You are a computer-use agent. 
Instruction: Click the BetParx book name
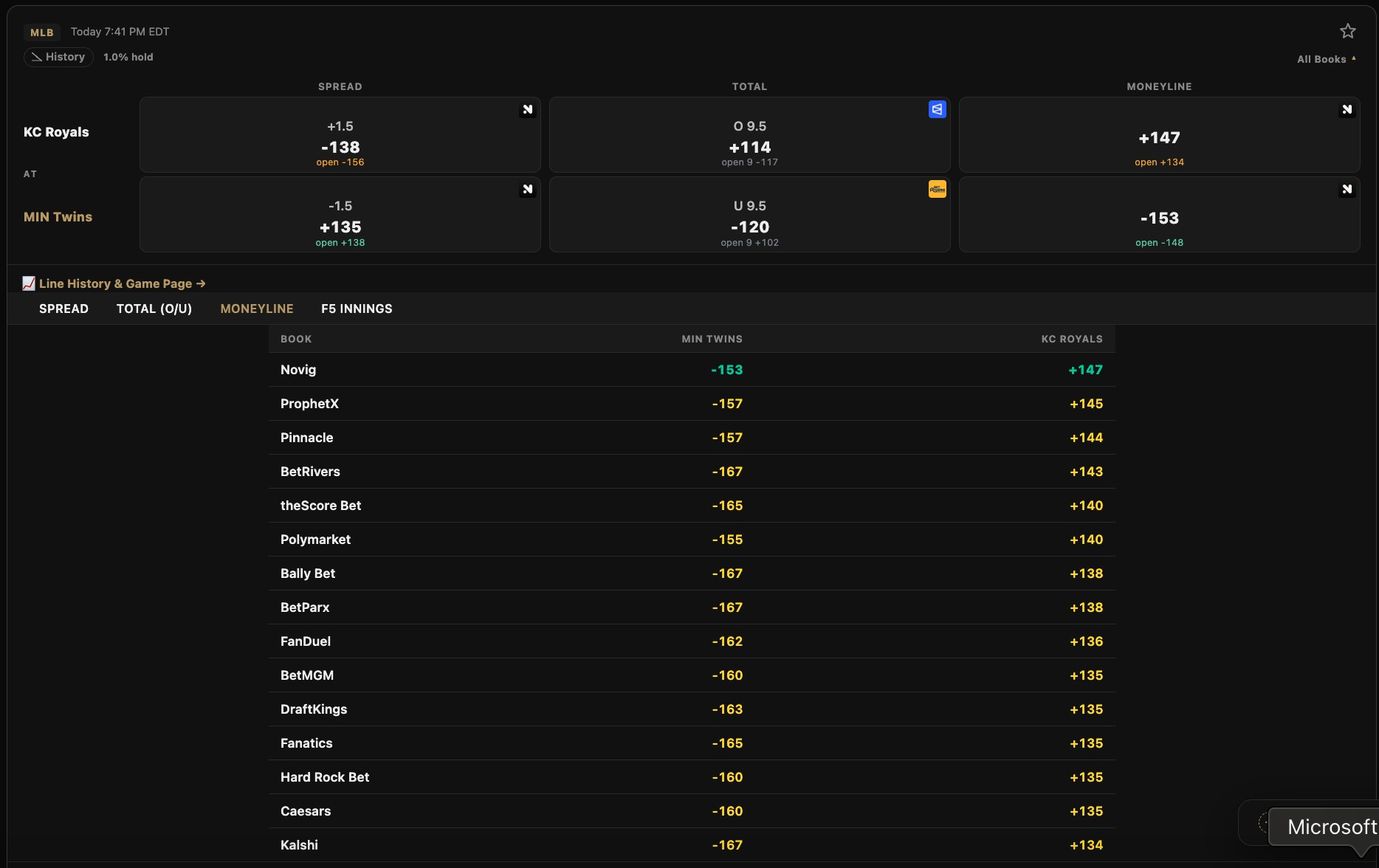coord(305,607)
